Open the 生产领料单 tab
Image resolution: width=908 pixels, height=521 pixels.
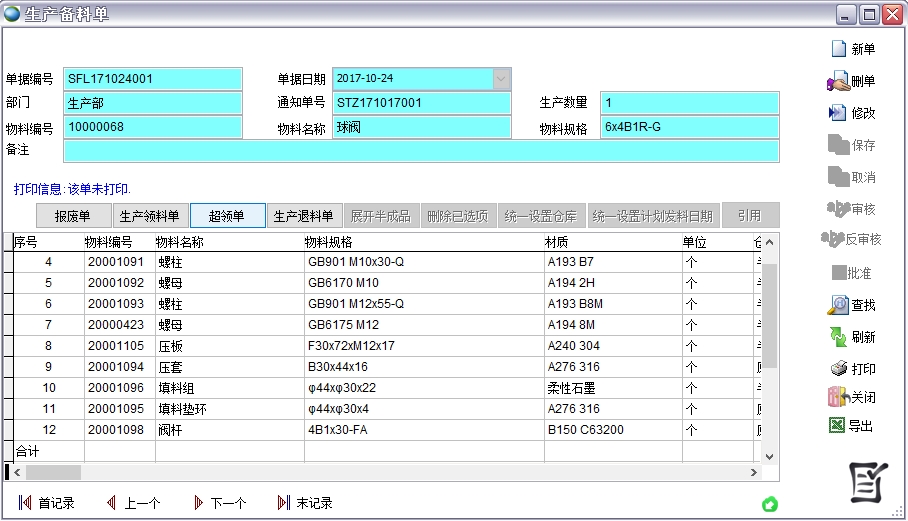coord(149,216)
